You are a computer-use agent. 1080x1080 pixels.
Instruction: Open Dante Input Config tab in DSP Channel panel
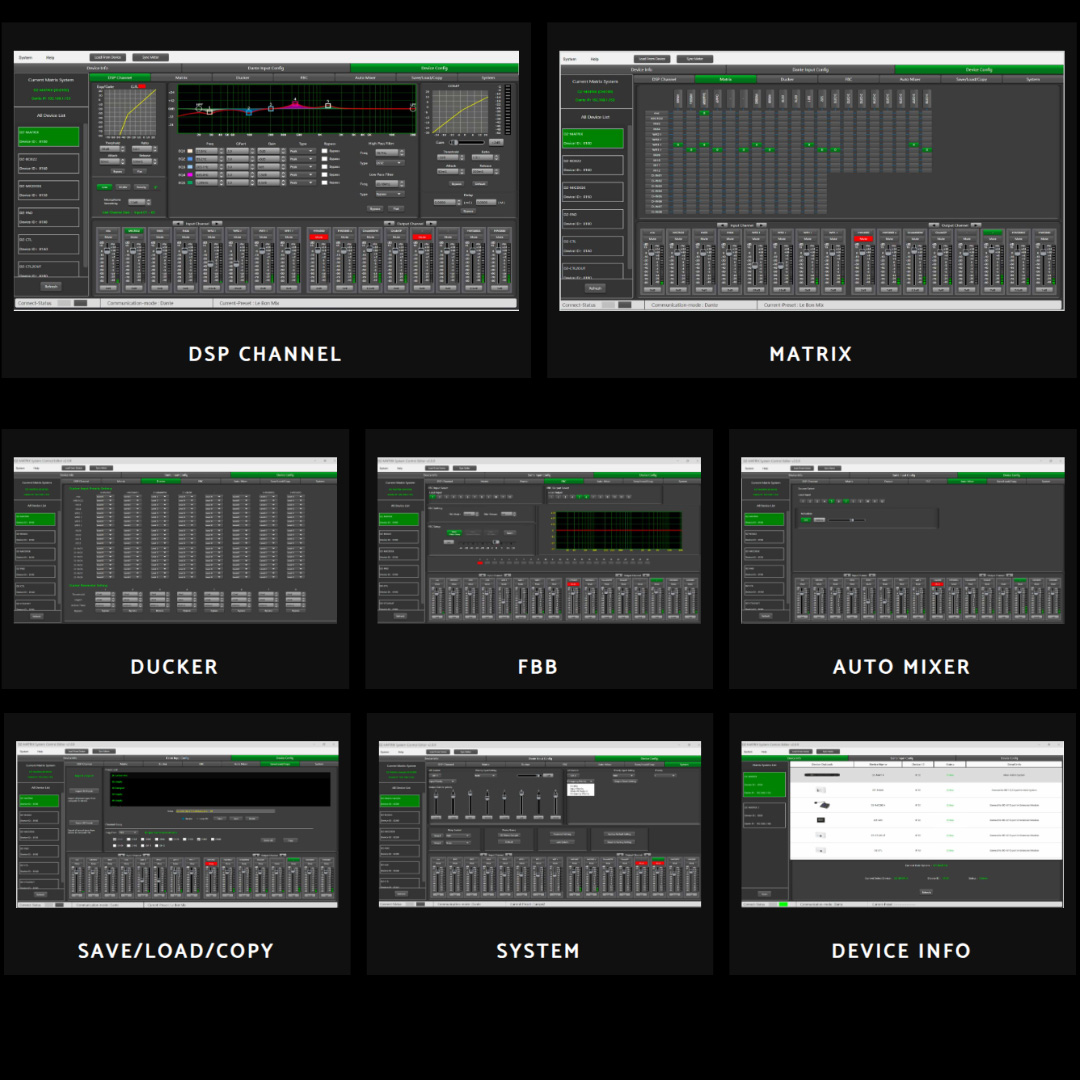tap(266, 68)
